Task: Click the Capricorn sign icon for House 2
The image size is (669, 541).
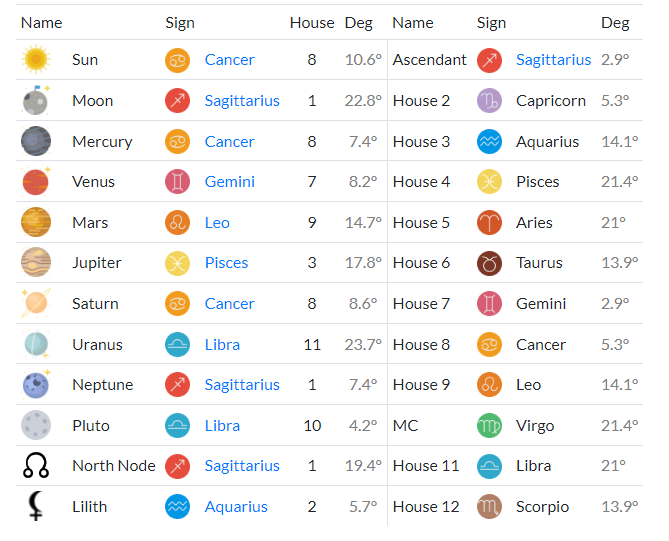Action: (489, 101)
